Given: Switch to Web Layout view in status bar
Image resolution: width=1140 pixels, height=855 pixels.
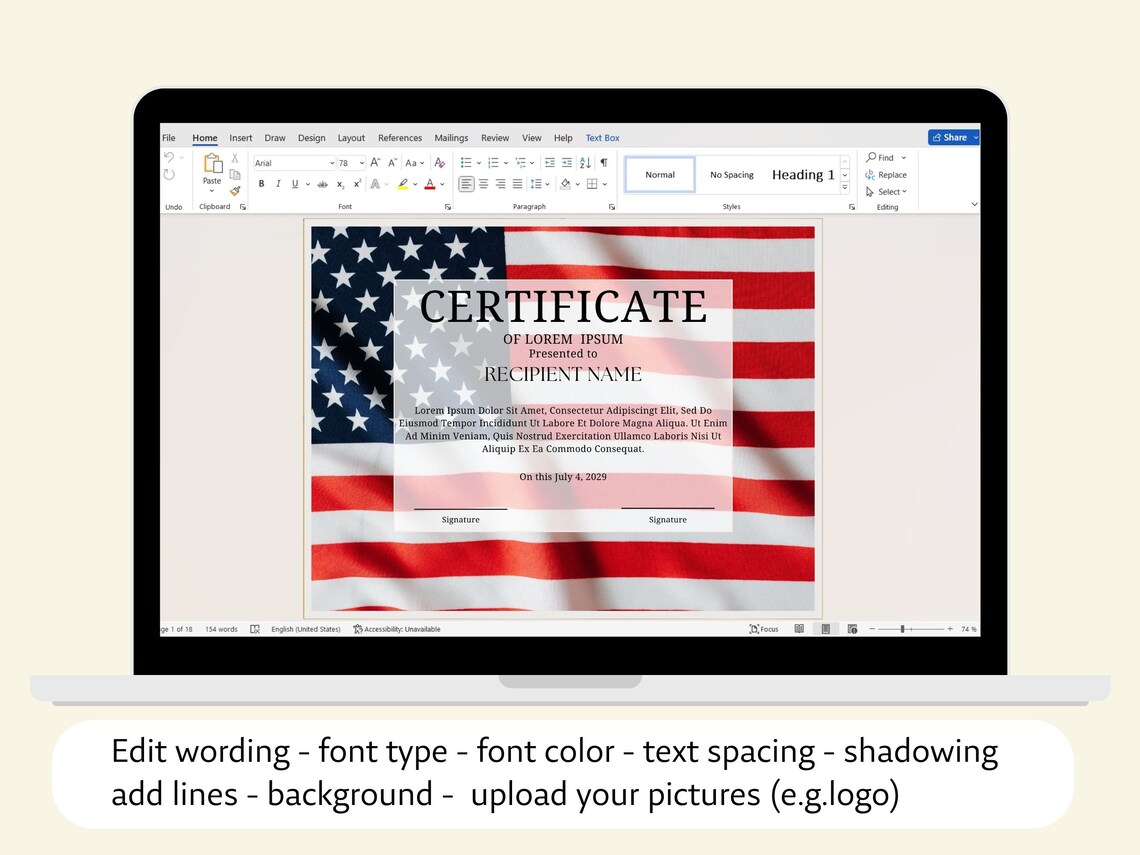Looking at the screenshot, I should point(852,629).
